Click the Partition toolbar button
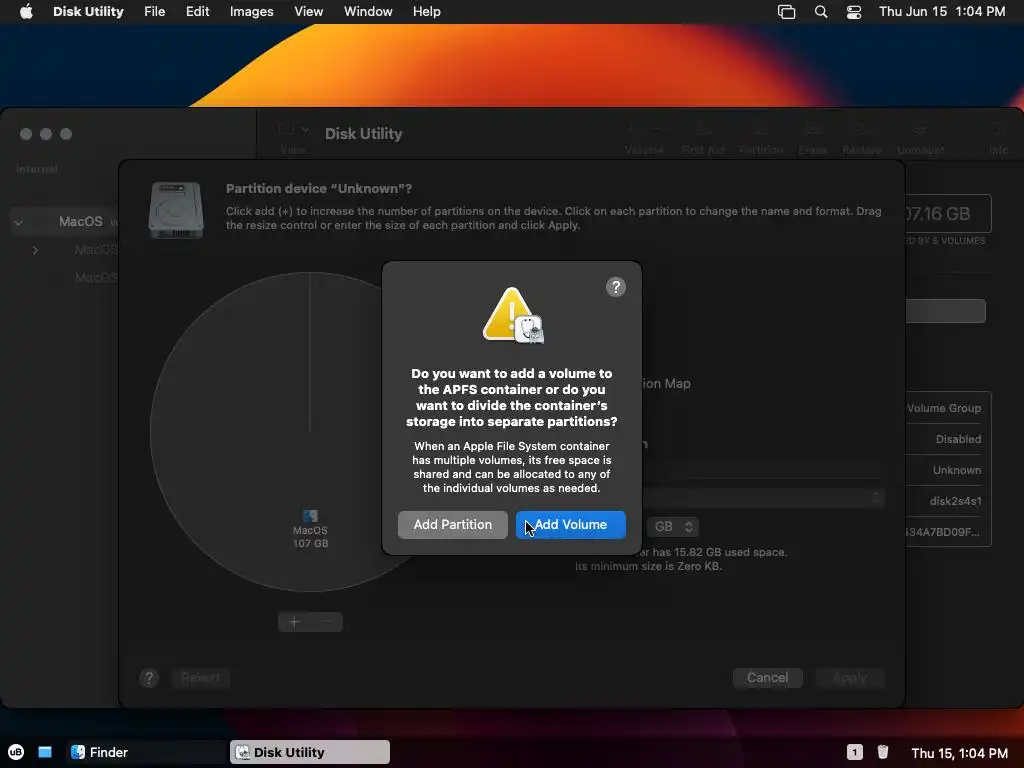 (761, 139)
